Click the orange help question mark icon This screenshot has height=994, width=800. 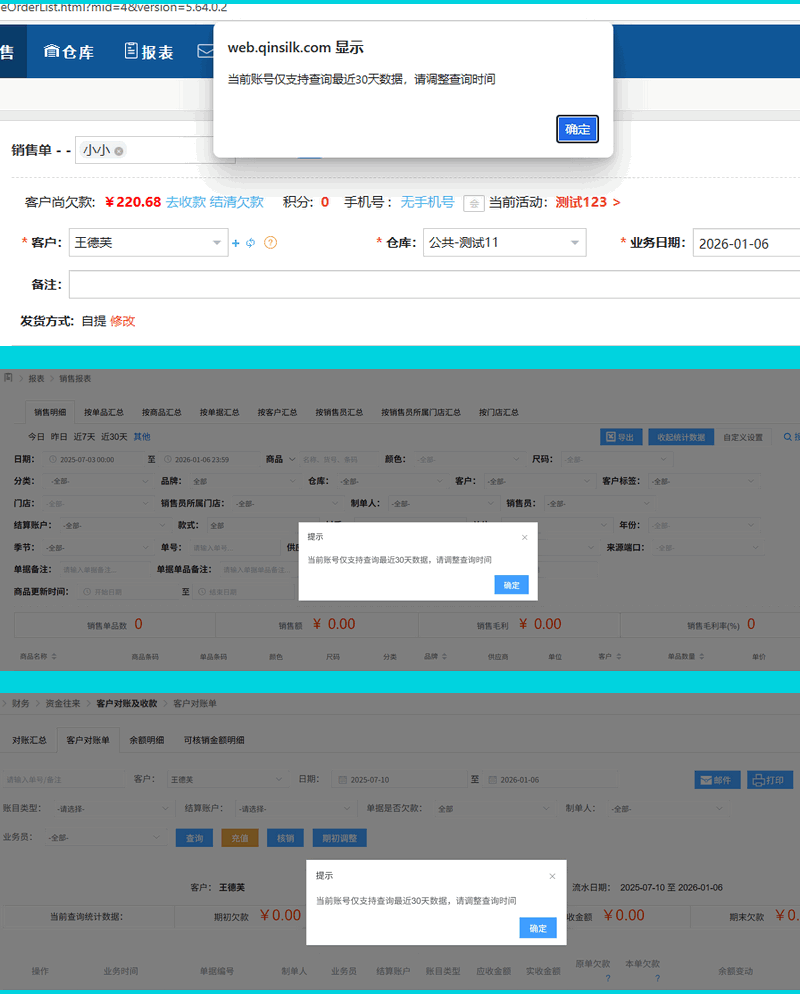(x=270, y=243)
